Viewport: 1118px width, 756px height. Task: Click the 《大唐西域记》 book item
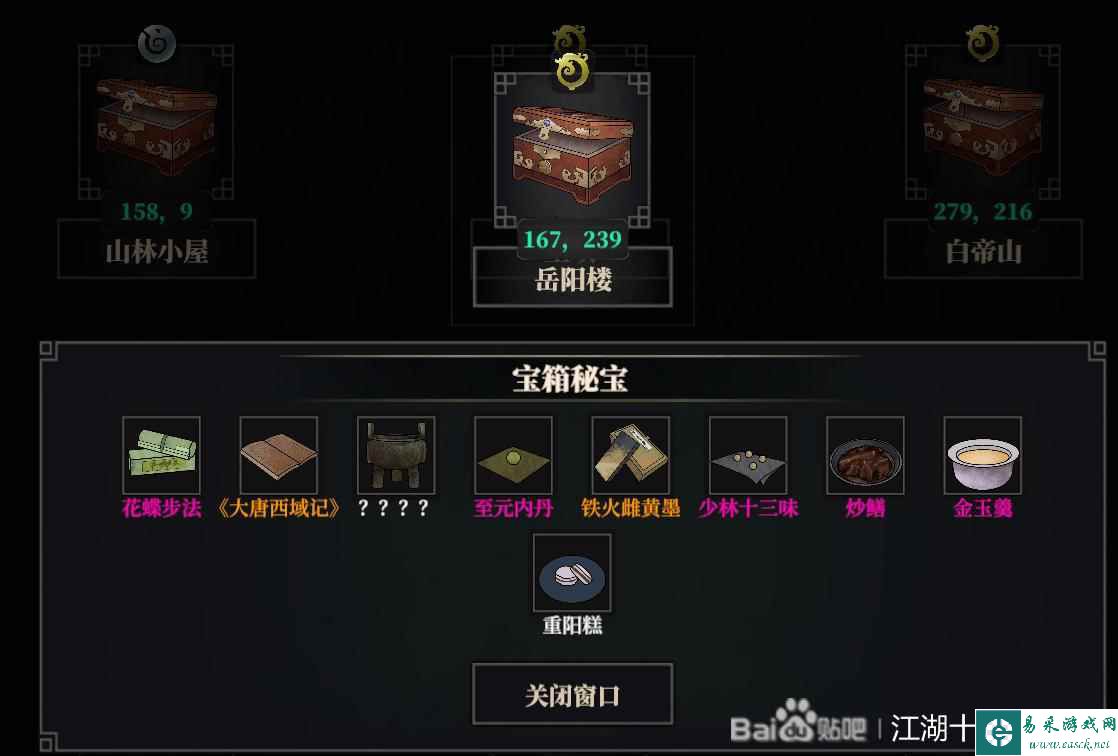[279, 456]
